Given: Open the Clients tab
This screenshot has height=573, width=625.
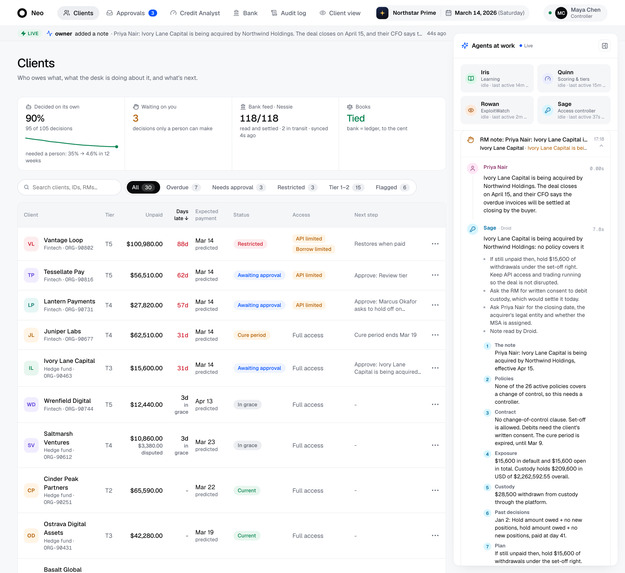Looking at the screenshot, I should tap(78, 13).
